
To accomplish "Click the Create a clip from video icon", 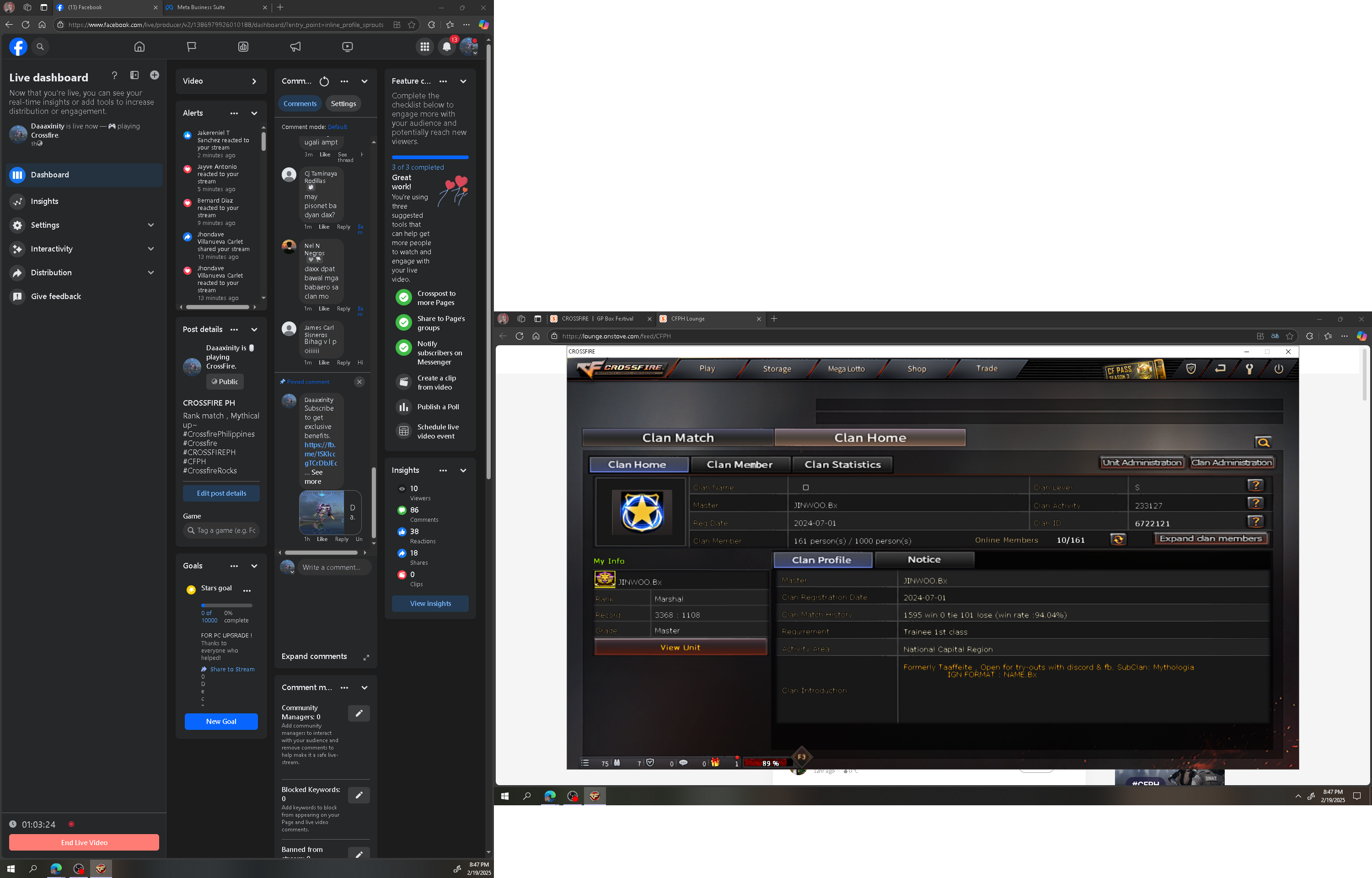I will [x=403, y=382].
